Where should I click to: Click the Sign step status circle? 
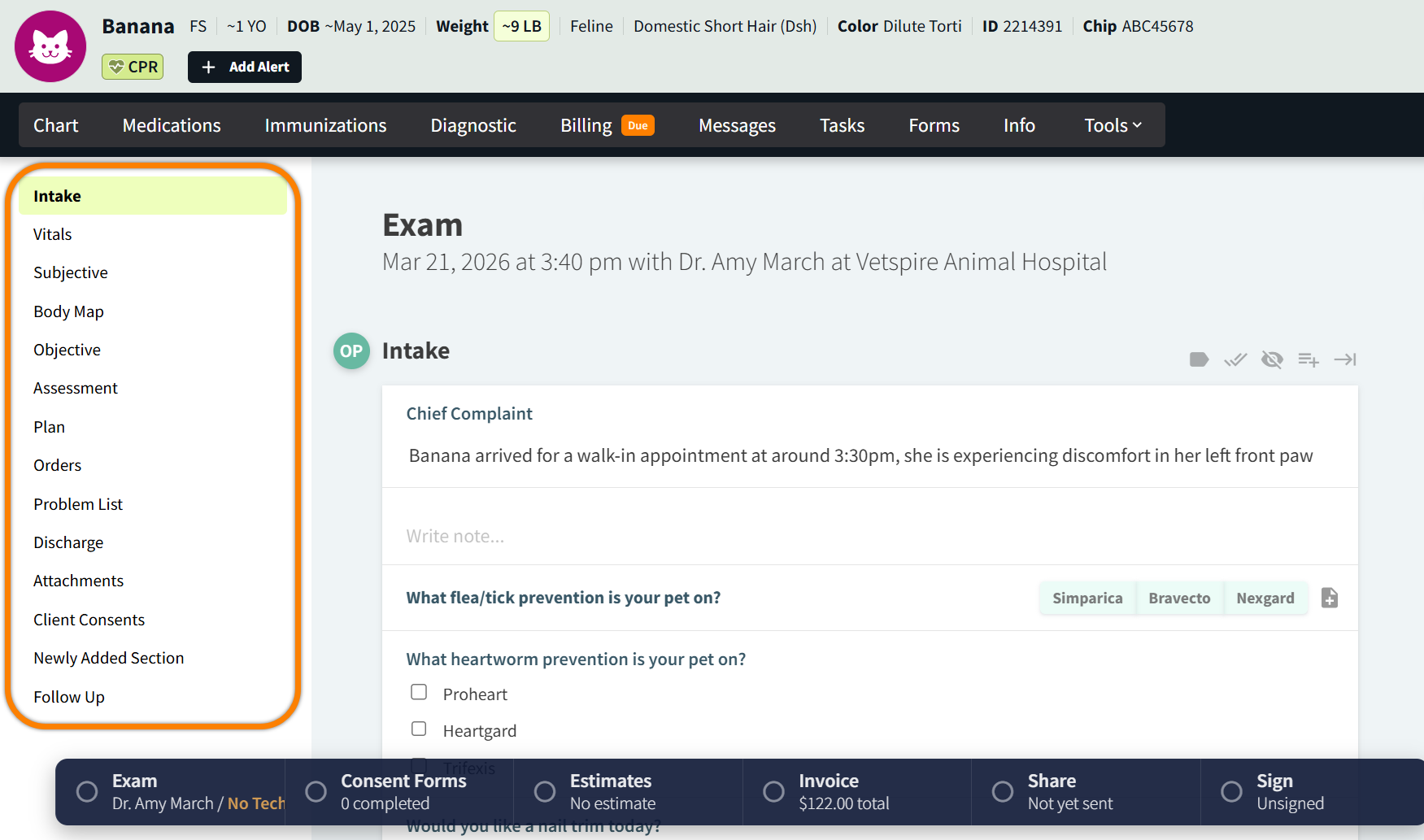pos(1231,792)
